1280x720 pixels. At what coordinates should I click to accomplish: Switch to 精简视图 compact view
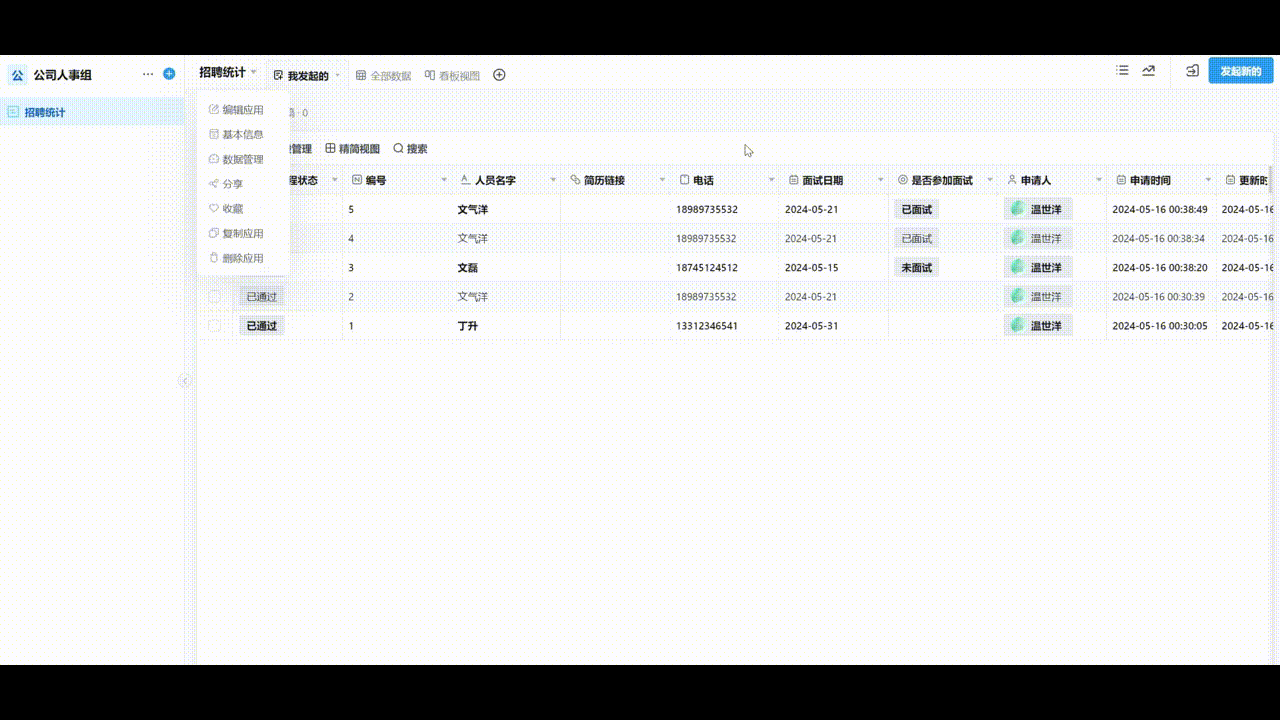(353, 149)
